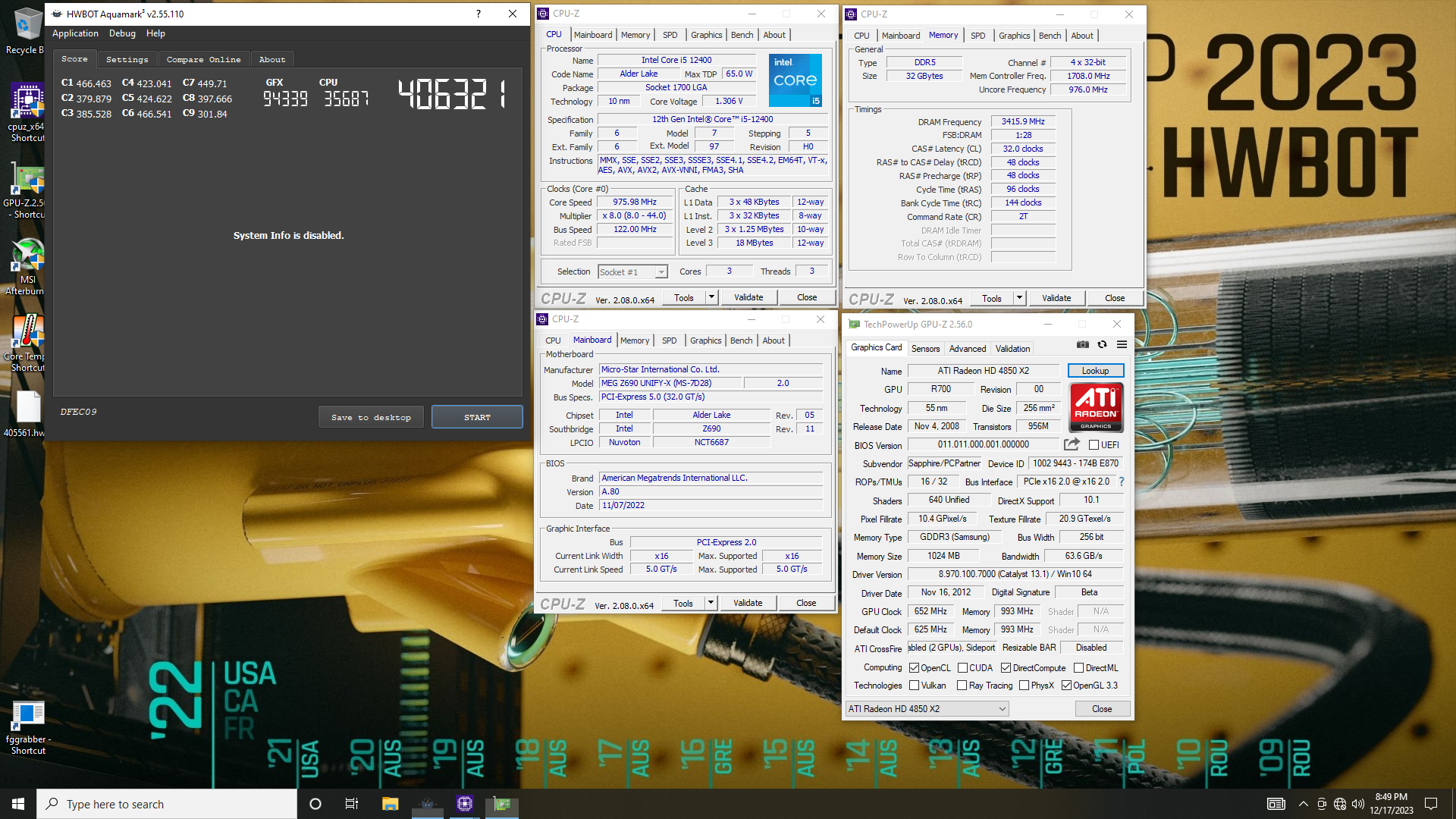Toggle Ray Tracing checkbox in GPU-Z
This screenshot has height=819, width=1456.
pos(962,686)
